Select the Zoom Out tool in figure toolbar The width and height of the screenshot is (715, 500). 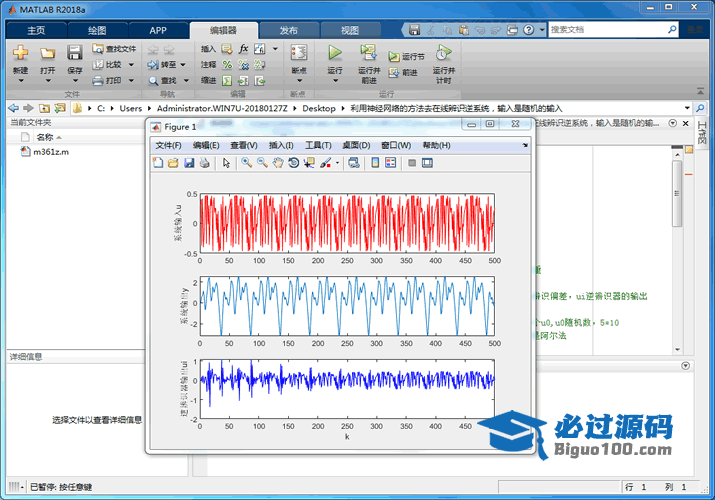point(262,163)
